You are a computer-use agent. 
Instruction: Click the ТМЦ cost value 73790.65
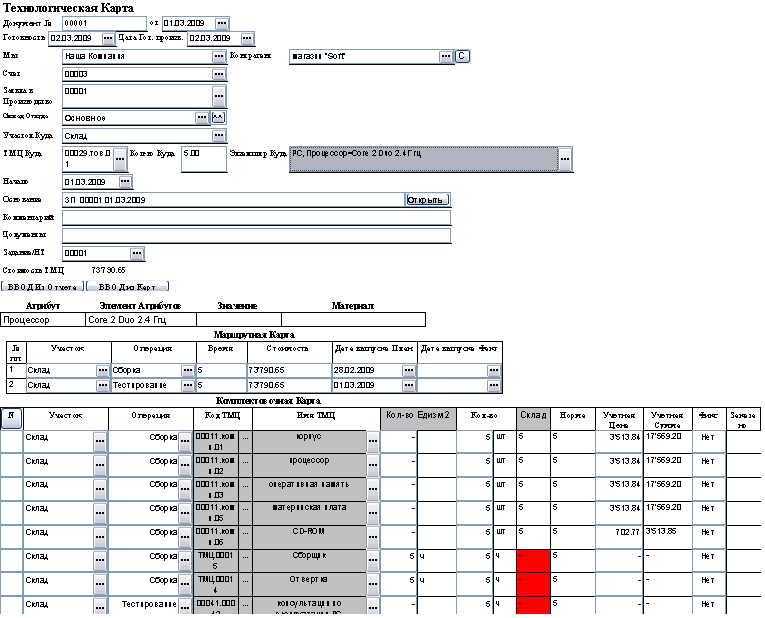[x=108, y=270]
